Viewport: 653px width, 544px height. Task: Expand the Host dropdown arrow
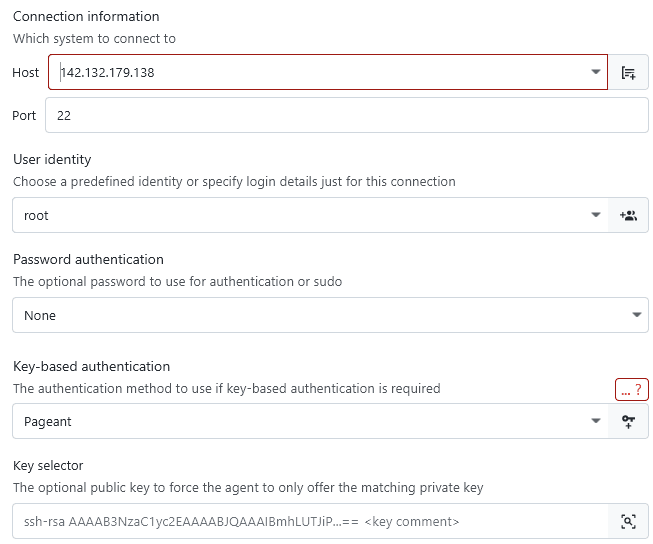(x=596, y=72)
